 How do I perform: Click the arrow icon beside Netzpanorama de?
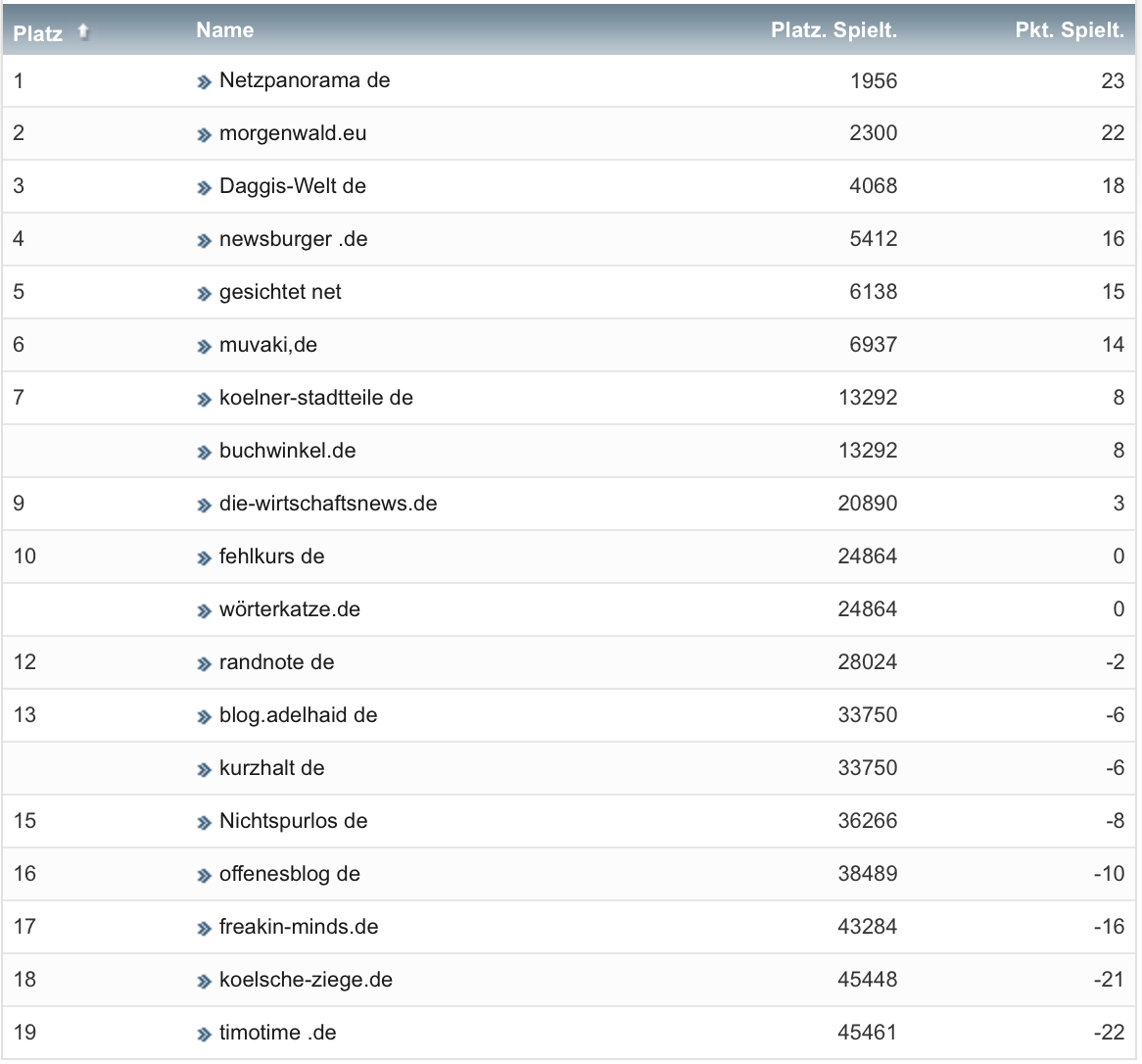(x=204, y=82)
